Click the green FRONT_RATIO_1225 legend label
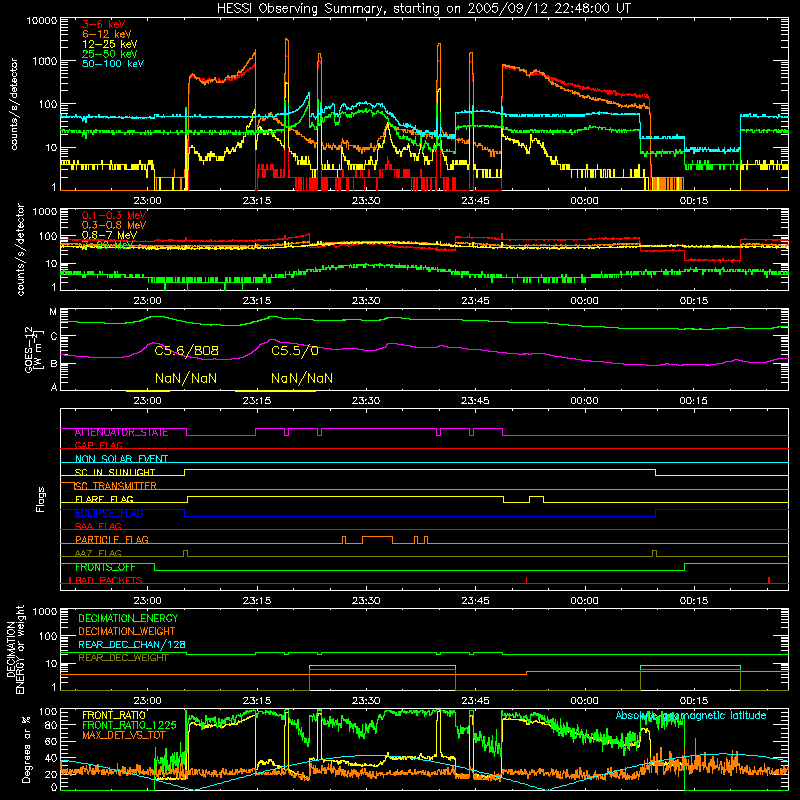This screenshot has width=800, height=800. (129, 725)
